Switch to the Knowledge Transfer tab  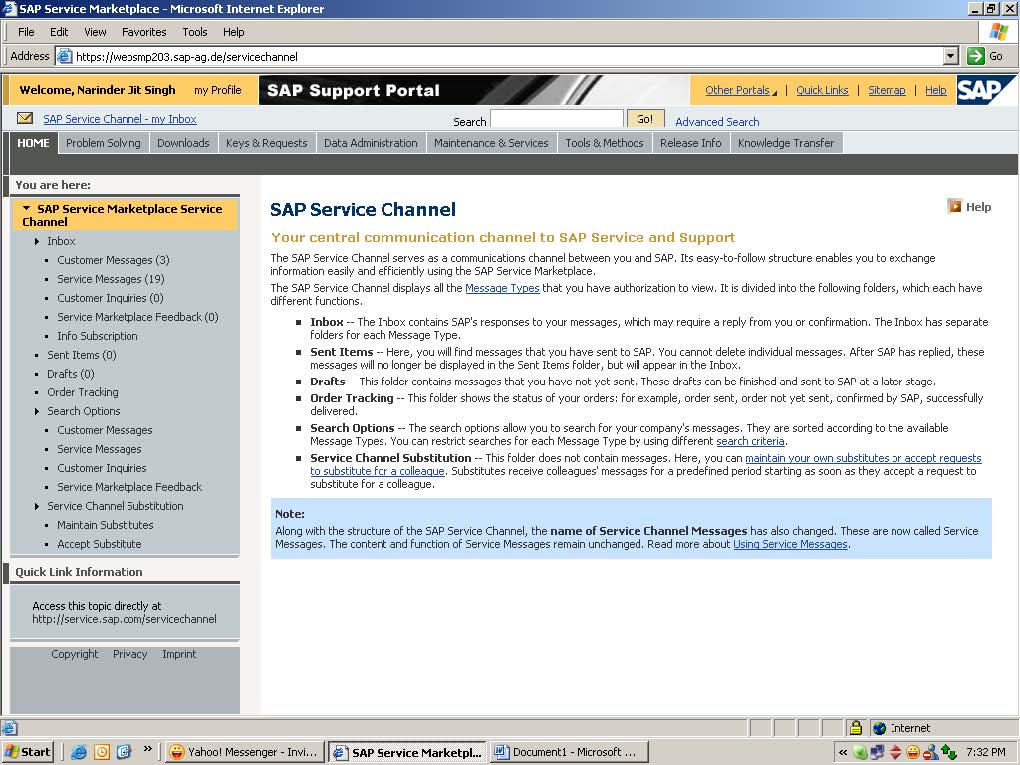tap(786, 143)
